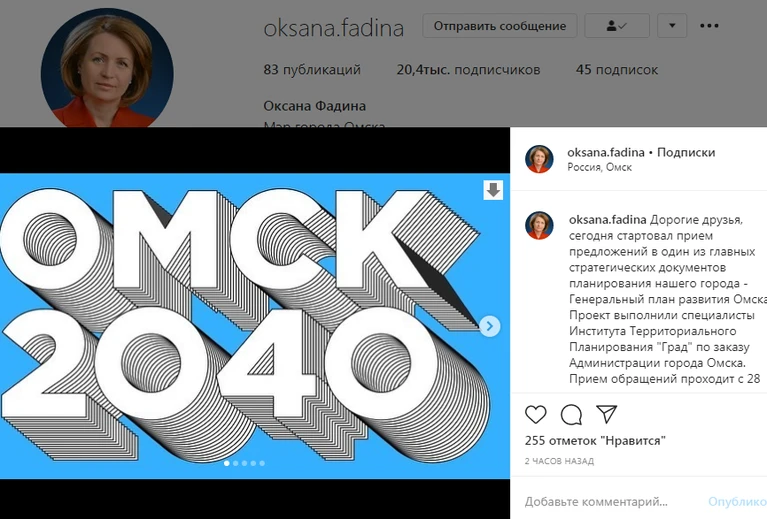This screenshot has width=767, height=519.
Task: Expand the suggested accounts dropdown arrow
Action: click(x=672, y=26)
